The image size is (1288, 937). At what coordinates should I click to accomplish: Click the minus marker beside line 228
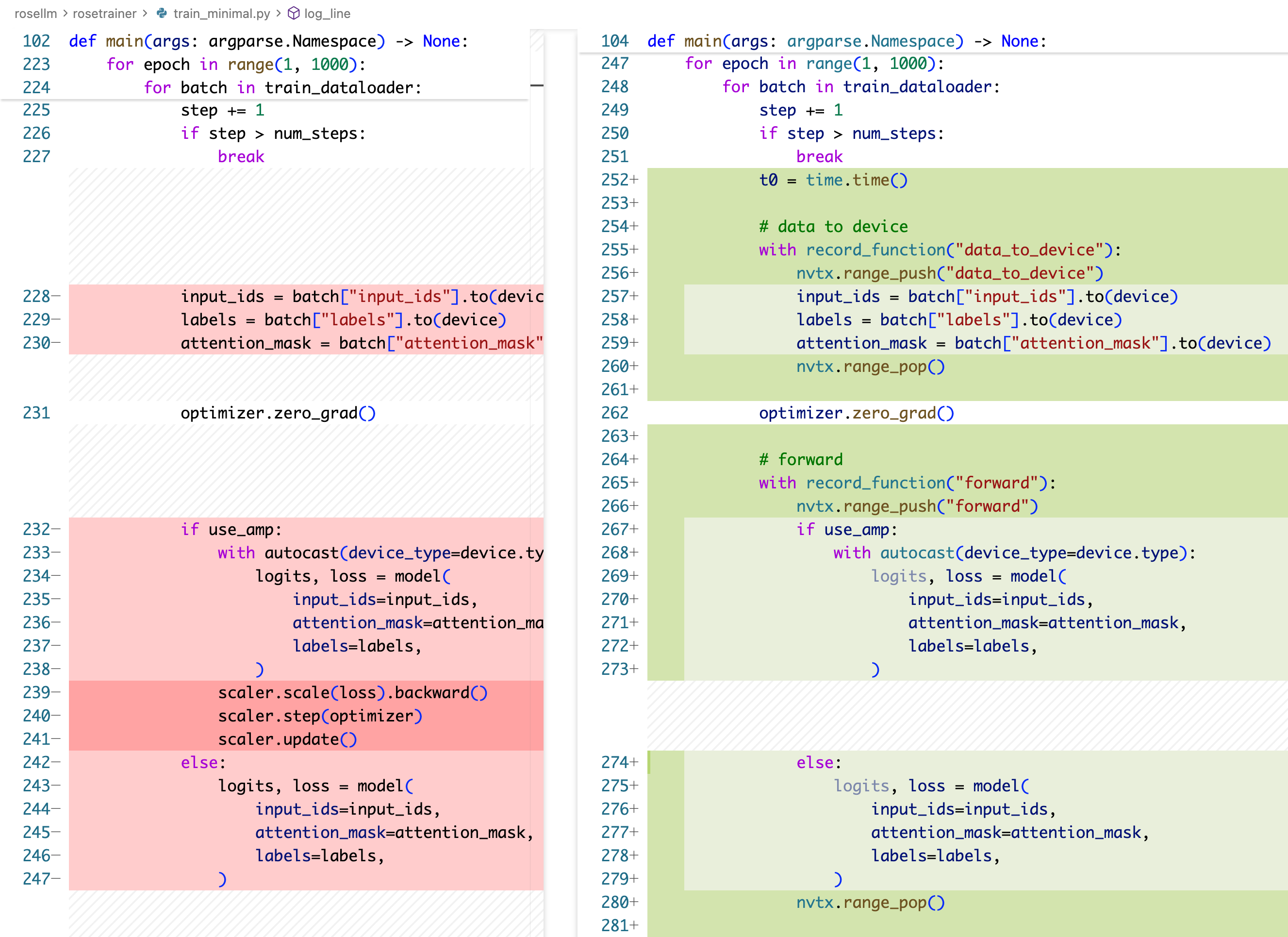56,296
